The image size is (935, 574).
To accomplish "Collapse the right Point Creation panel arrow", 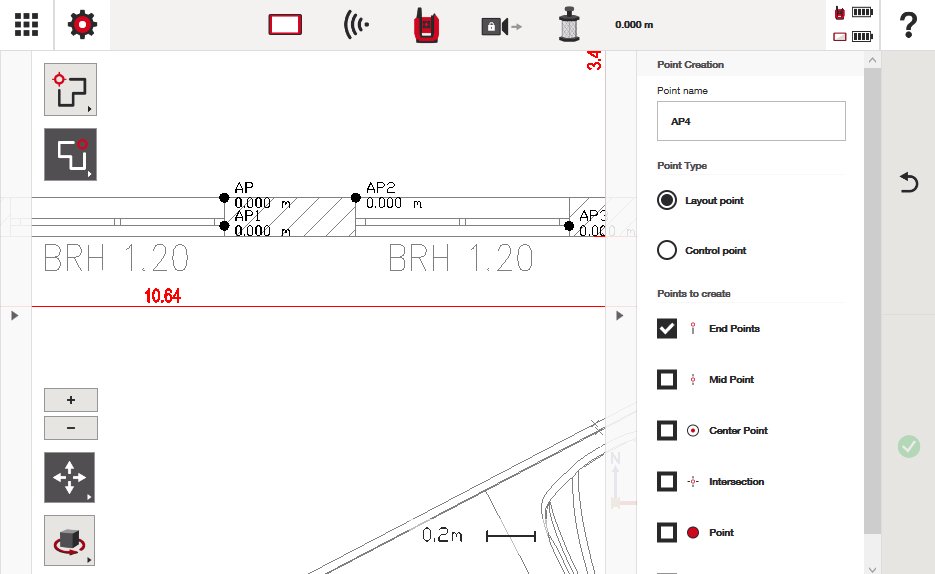I will (619, 316).
